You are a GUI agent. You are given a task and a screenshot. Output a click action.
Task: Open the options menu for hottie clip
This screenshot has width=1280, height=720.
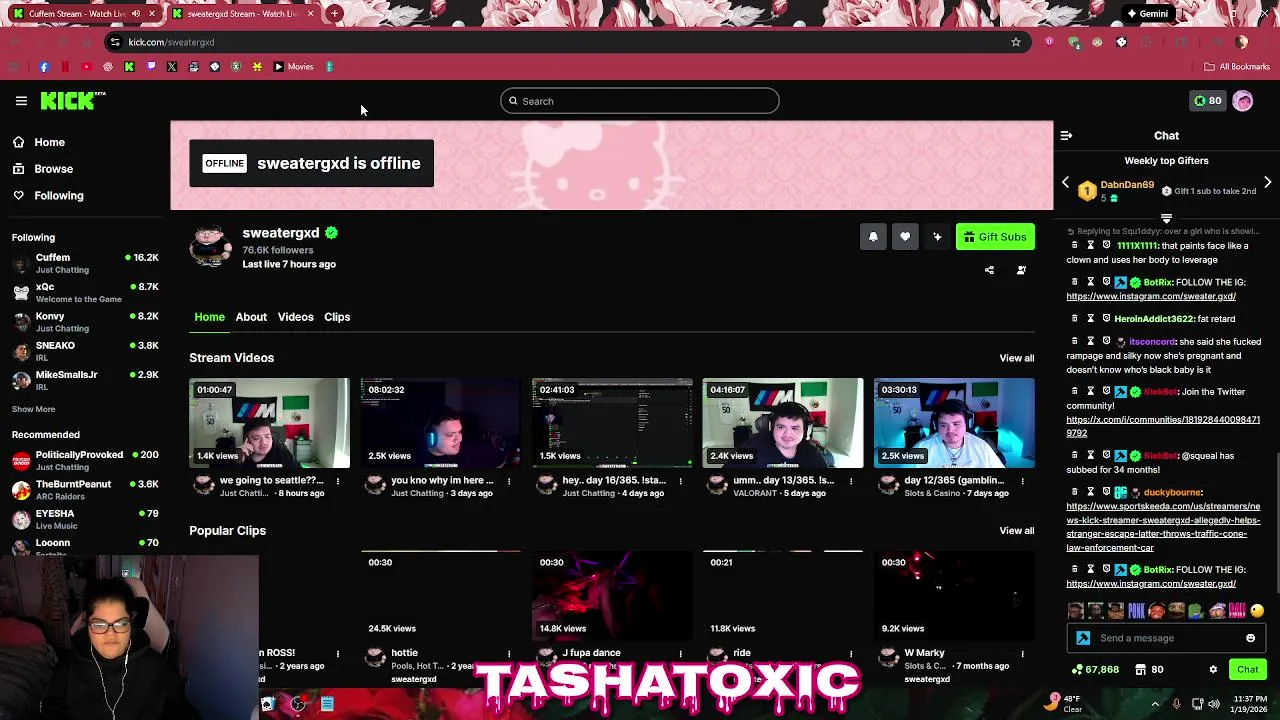click(509, 654)
